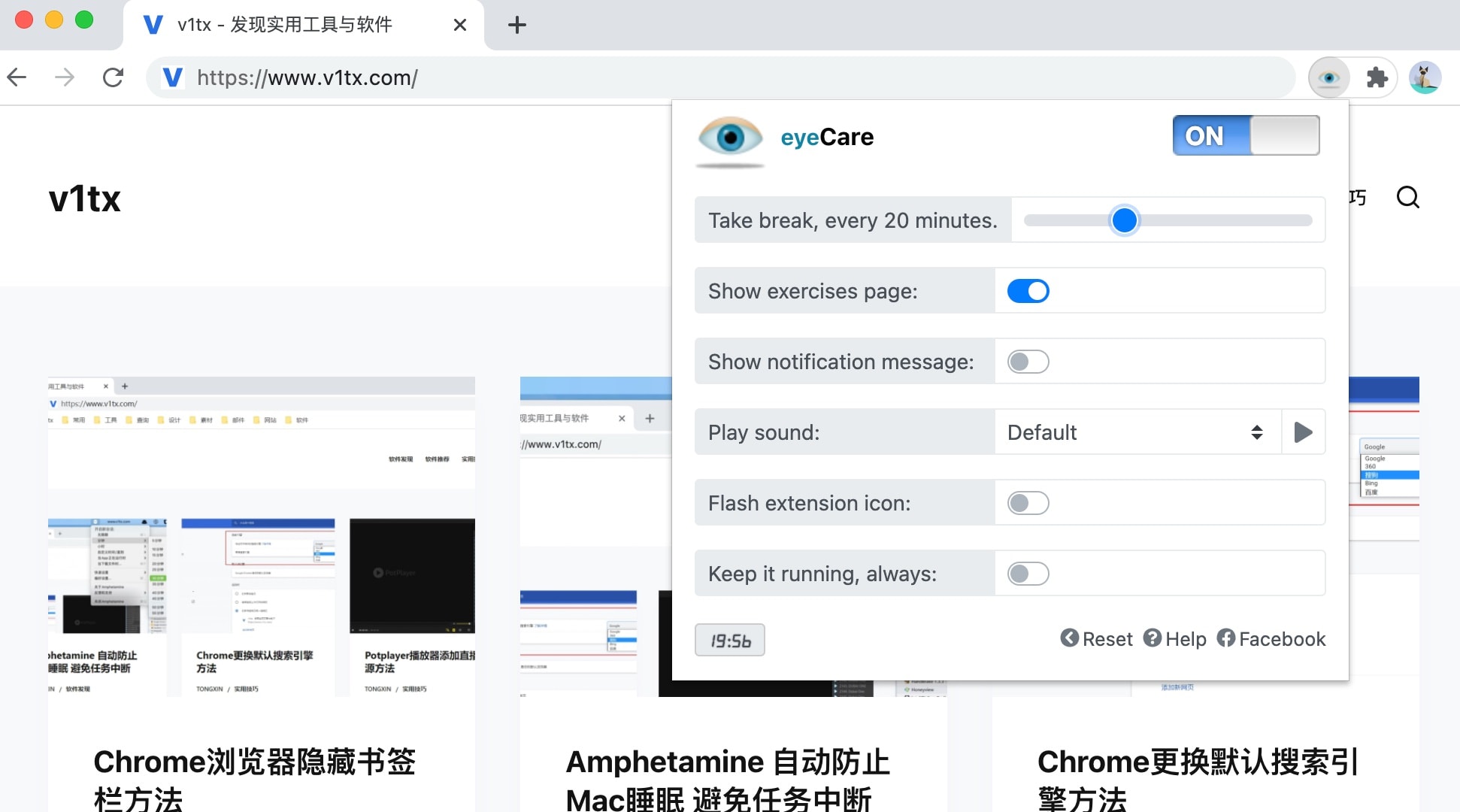Viewport: 1460px width, 812px height.
Task: Click the eyeCare extension icon in toolbar
Action: [x=1328, y=77]
